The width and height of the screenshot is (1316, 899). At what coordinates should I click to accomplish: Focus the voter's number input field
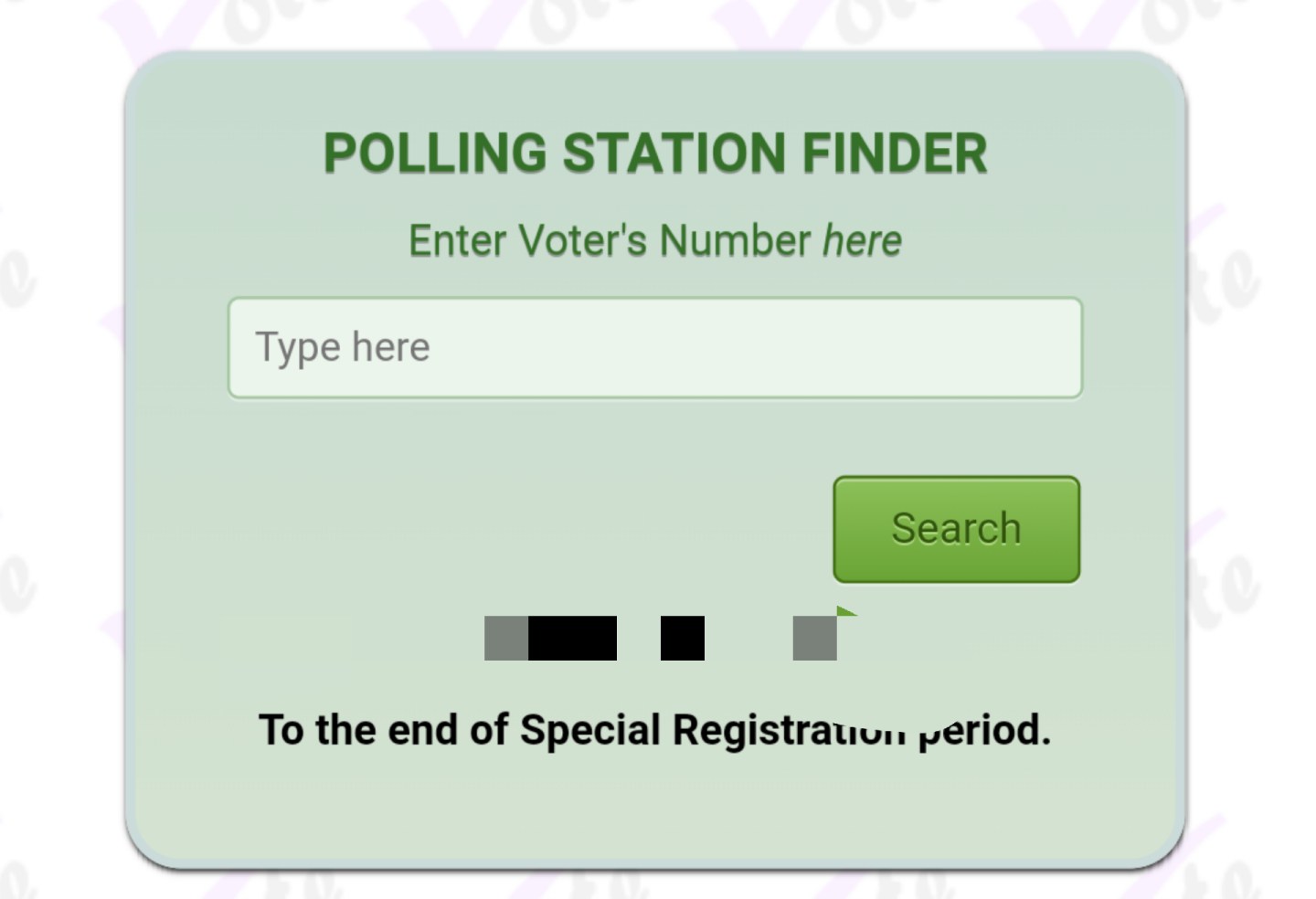pyautogui.click(x=654, y=348)
